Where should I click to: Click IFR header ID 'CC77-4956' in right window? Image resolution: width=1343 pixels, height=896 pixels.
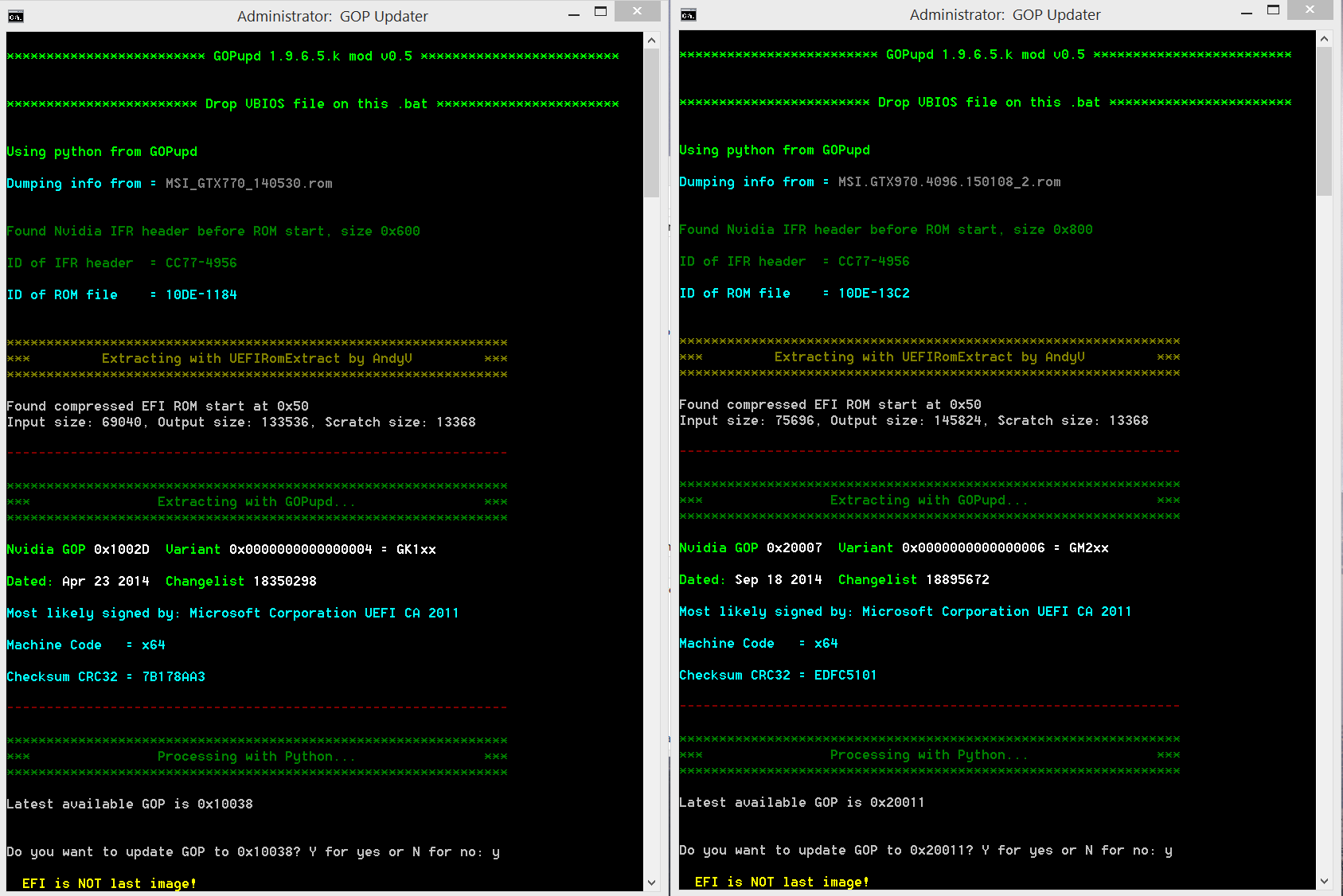pos(874,262)
